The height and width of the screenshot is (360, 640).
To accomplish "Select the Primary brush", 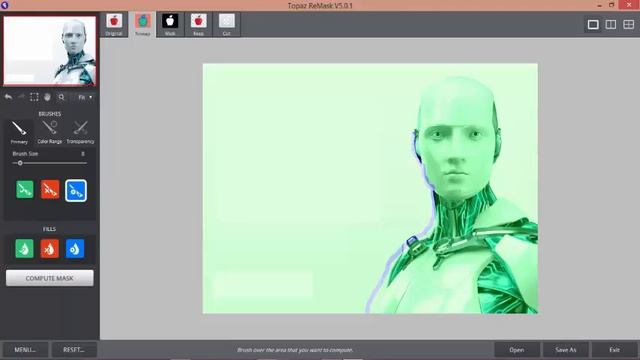I will click(x=19, y=132).
